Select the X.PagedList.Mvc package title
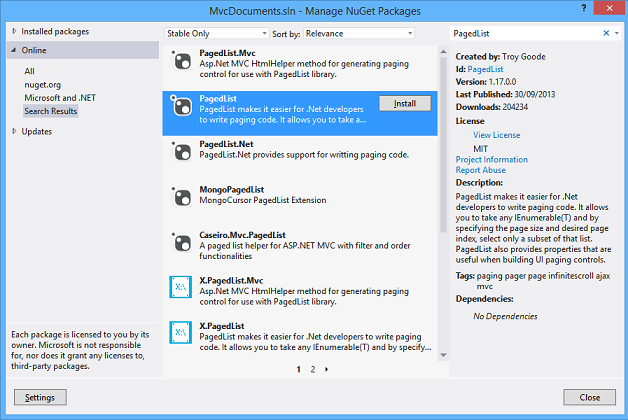Screen dimensions: 628x420 pos(231,281)
